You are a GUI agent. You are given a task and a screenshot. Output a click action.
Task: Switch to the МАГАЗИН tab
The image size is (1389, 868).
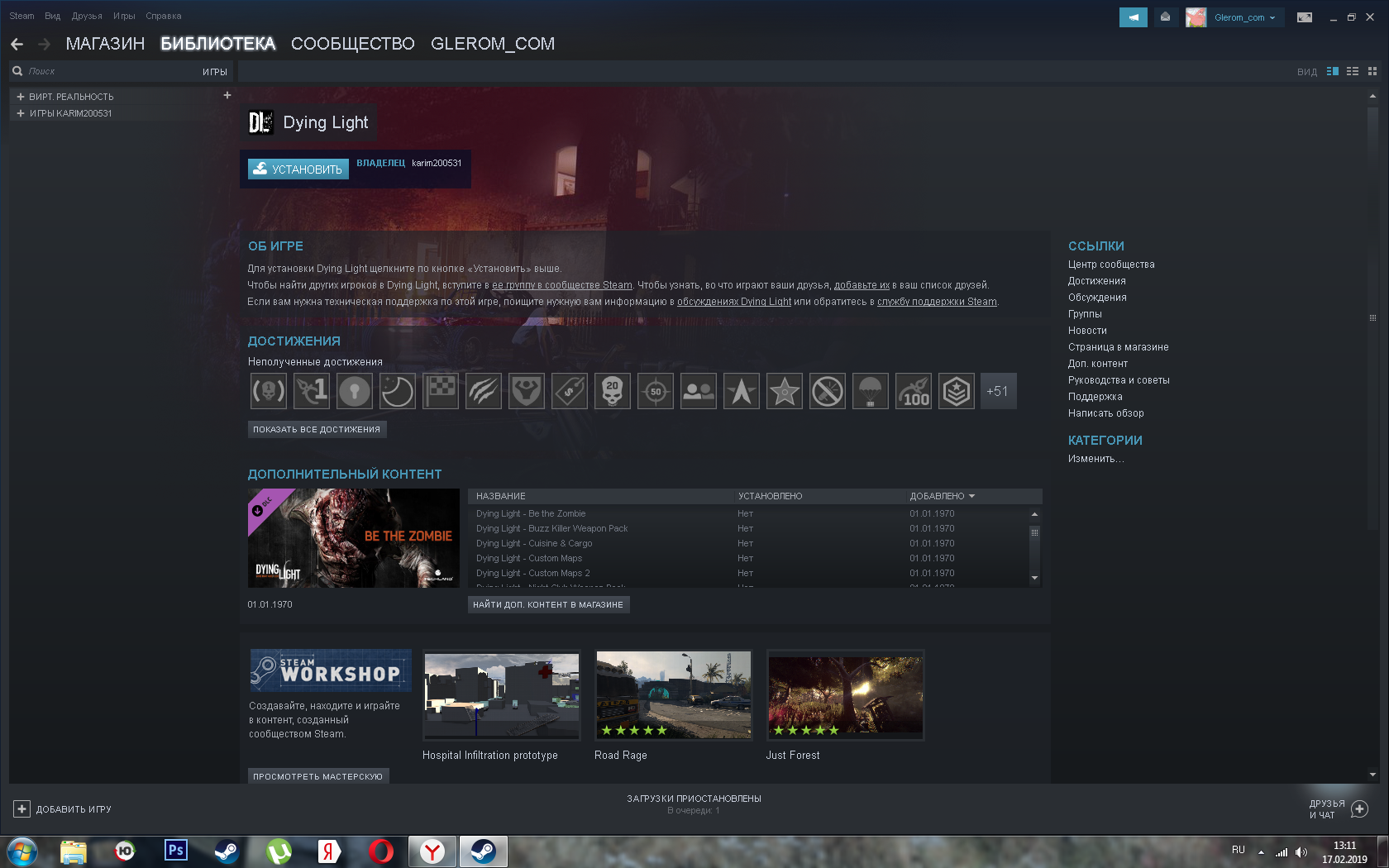coord(105,44)
